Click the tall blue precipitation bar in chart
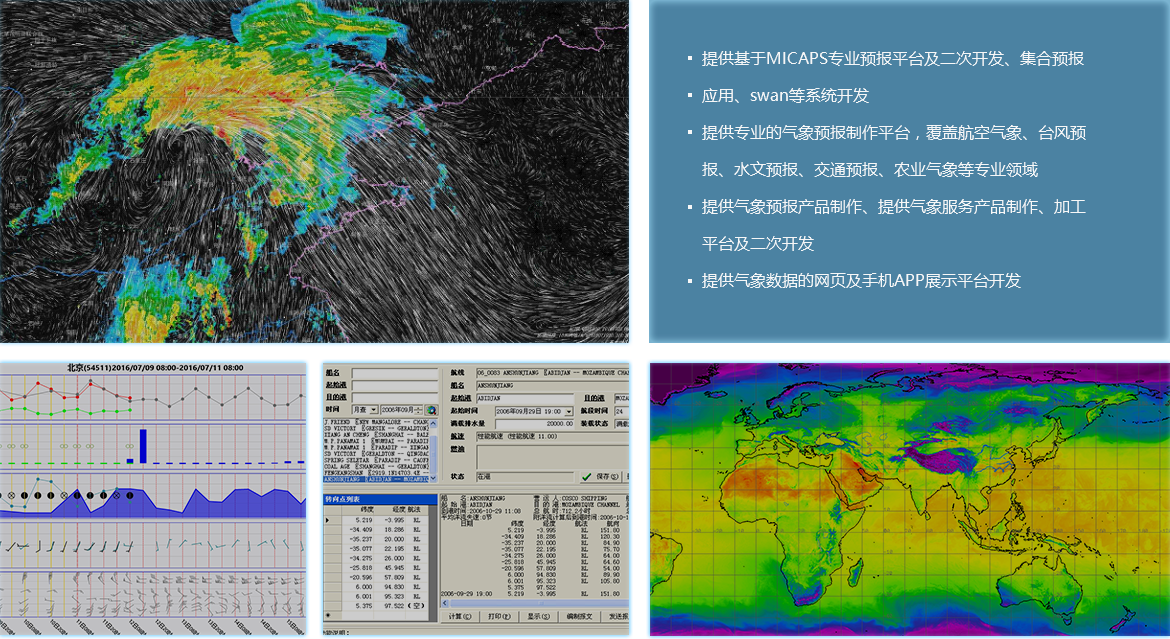1170x639 pixels. pyautogui.click(x=143, y=446)
